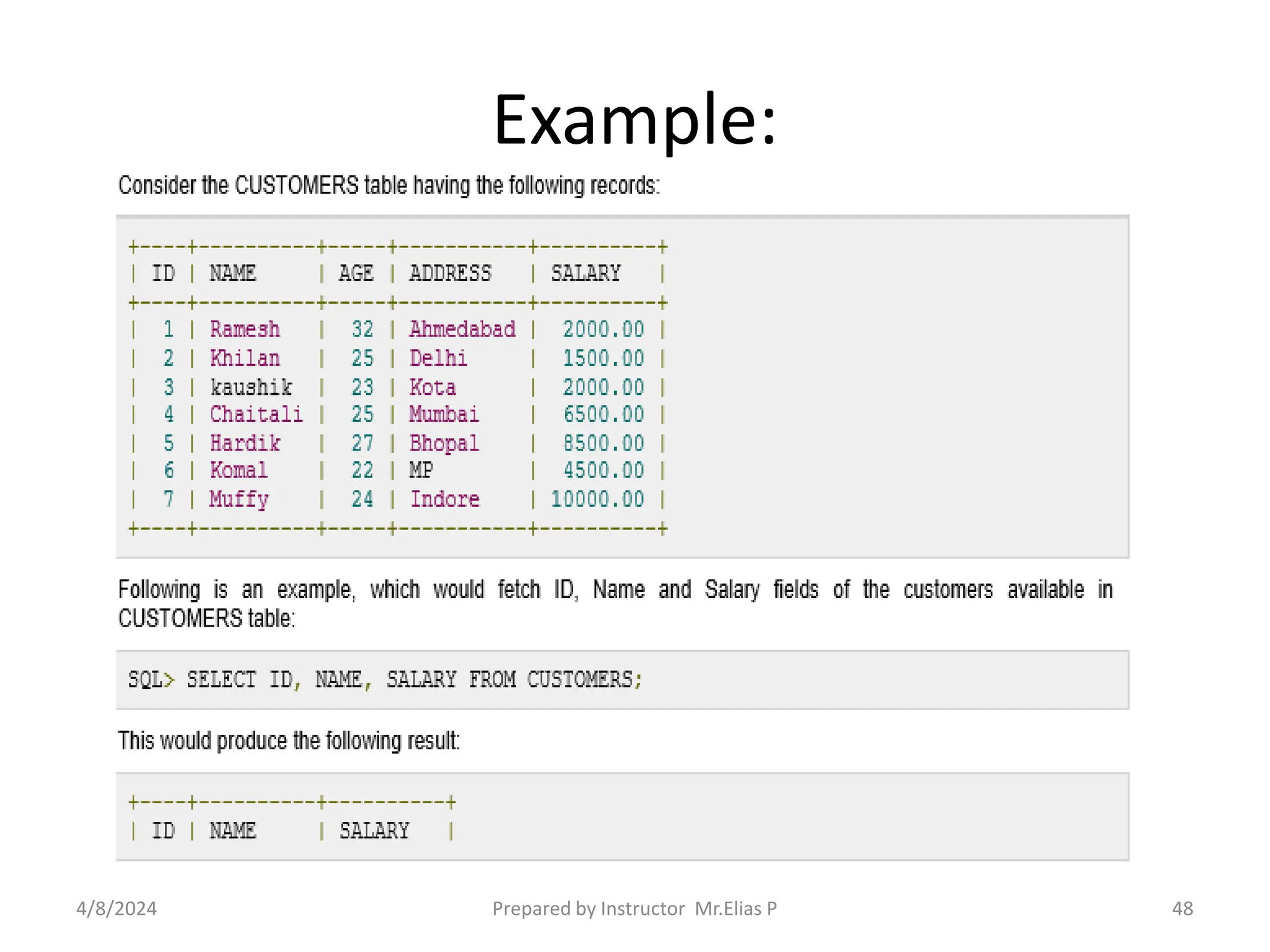Click the Consider the CUSTOMERS table sentence
Screen dimensions: 1270x952
pyautogui.click(x=389, y=185)
